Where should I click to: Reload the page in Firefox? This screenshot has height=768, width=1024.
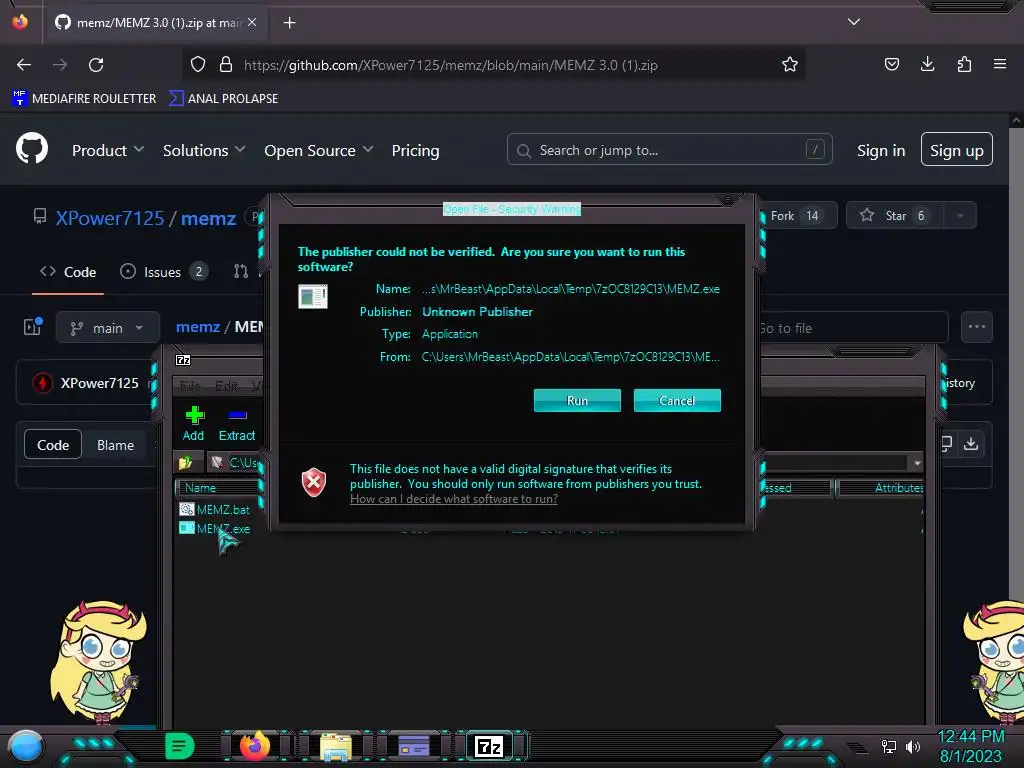(x=96, y=65)
